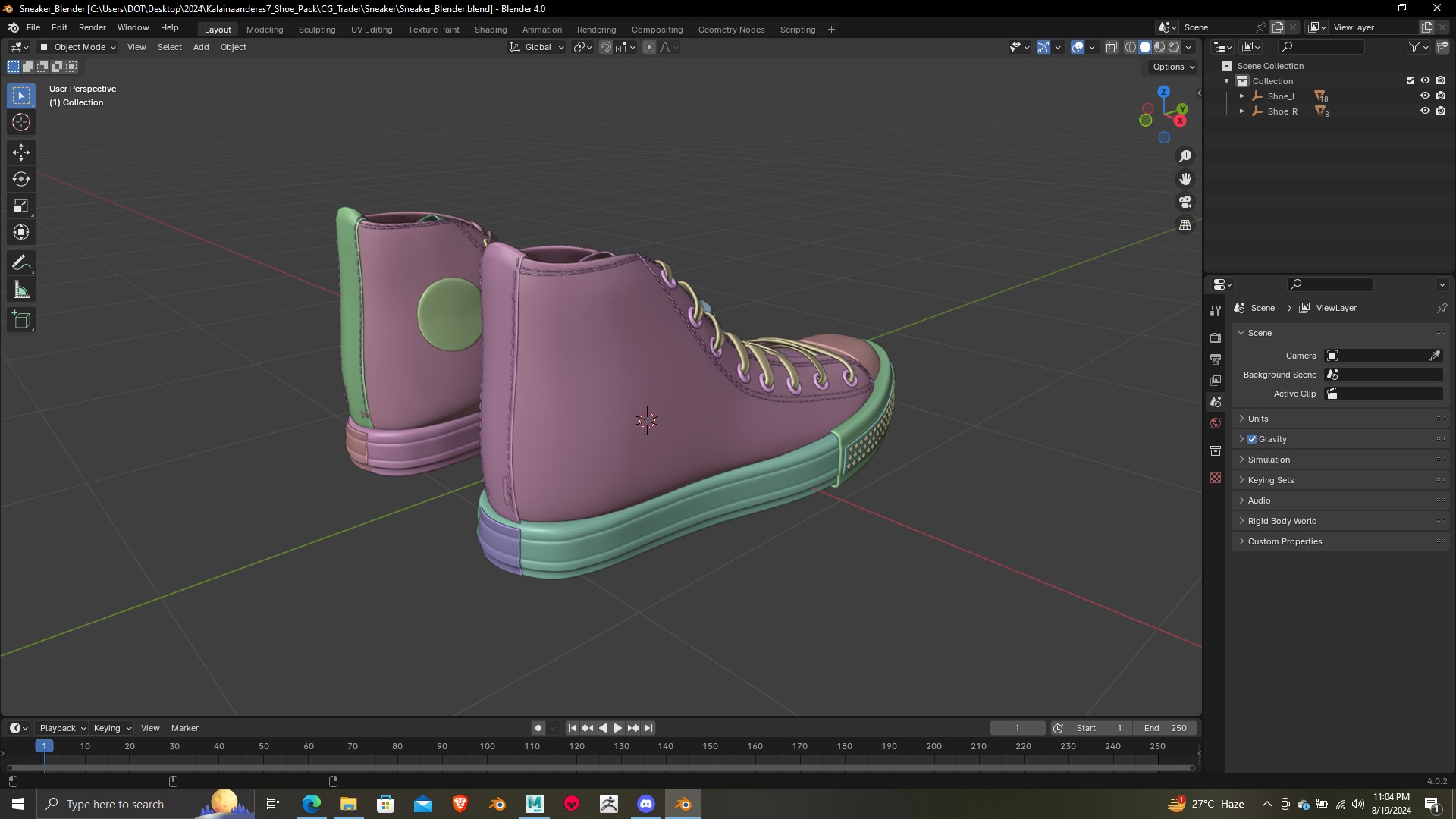The height and width of the screenshot is (819, 1456).
Task: Open outliner filter funnel icon
Action: pos(1414,47)
